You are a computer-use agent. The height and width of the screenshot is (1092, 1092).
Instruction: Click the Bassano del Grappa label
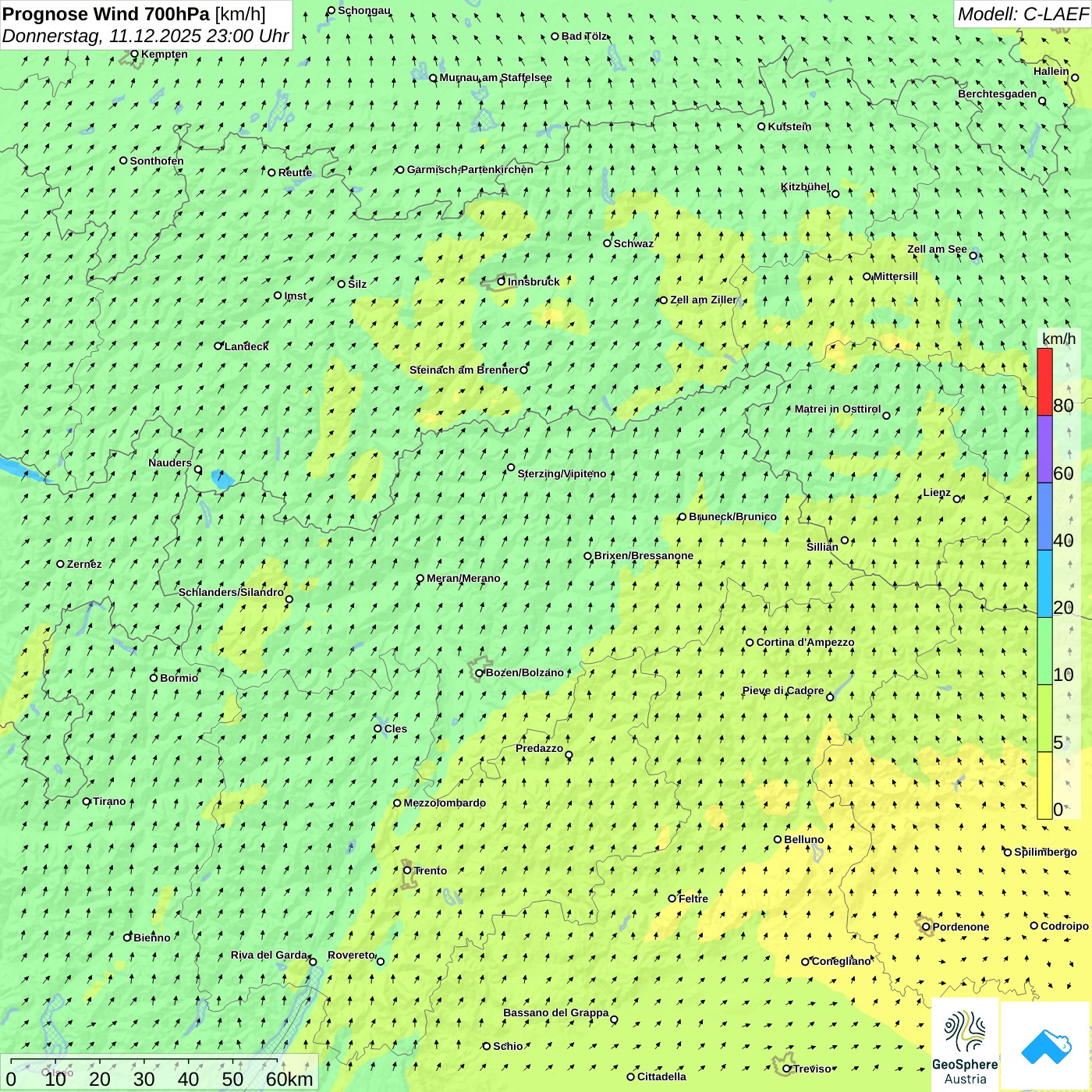click(555, 1013)
